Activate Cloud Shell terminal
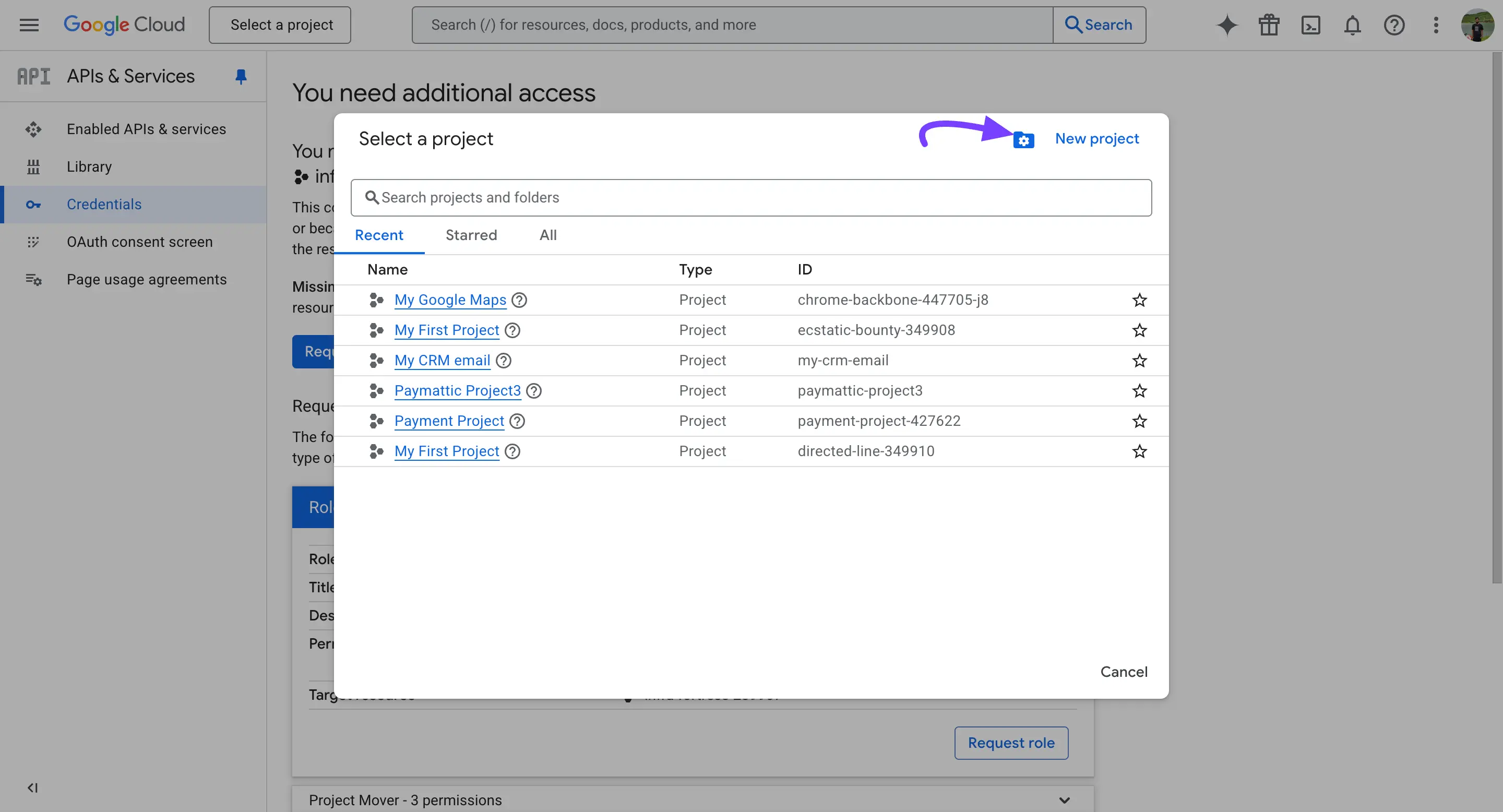Image resolution: width=1503 pixels, height=812 pixels. 1310,25
